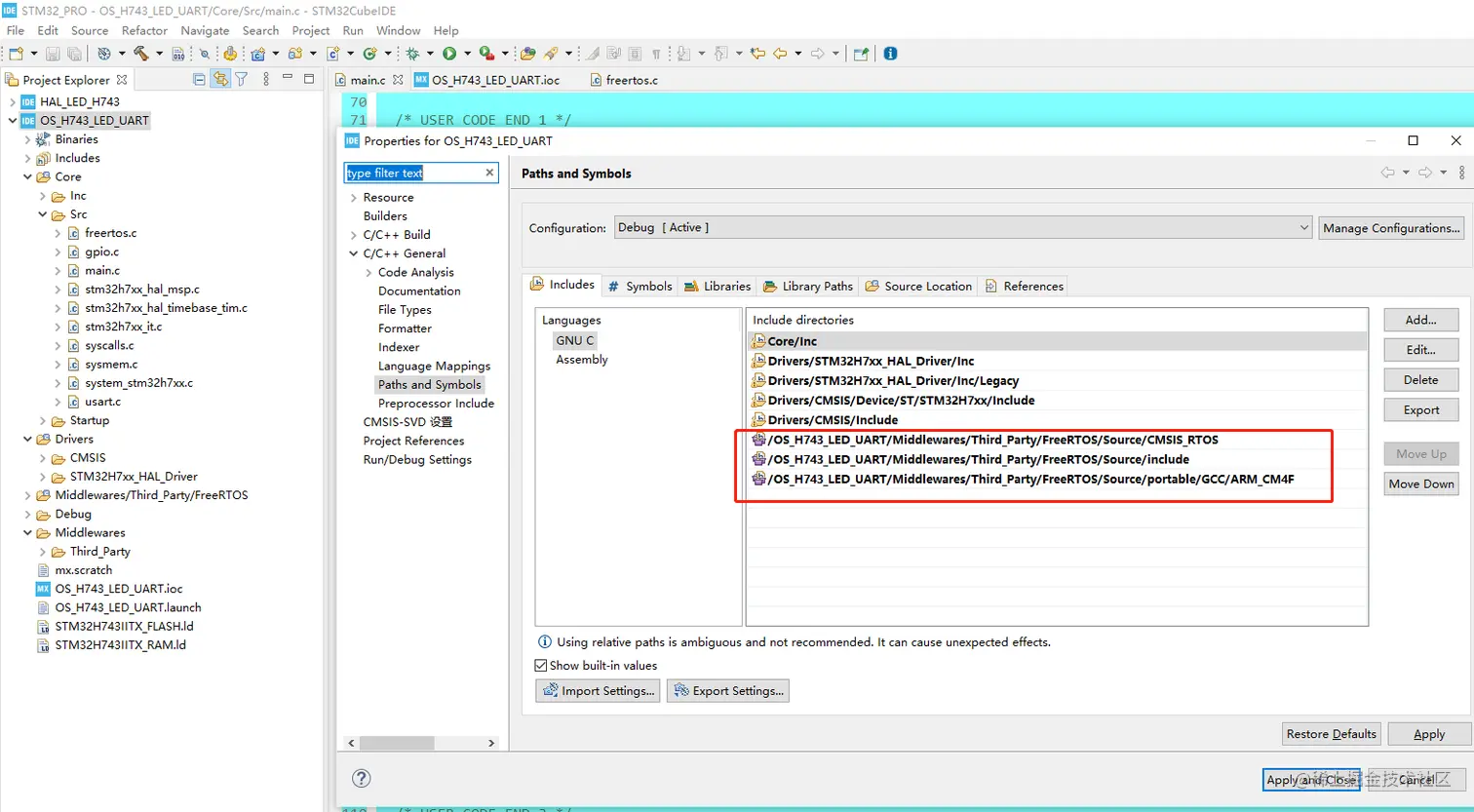
Task: Expand the Resource properties node
Action: 353,198
